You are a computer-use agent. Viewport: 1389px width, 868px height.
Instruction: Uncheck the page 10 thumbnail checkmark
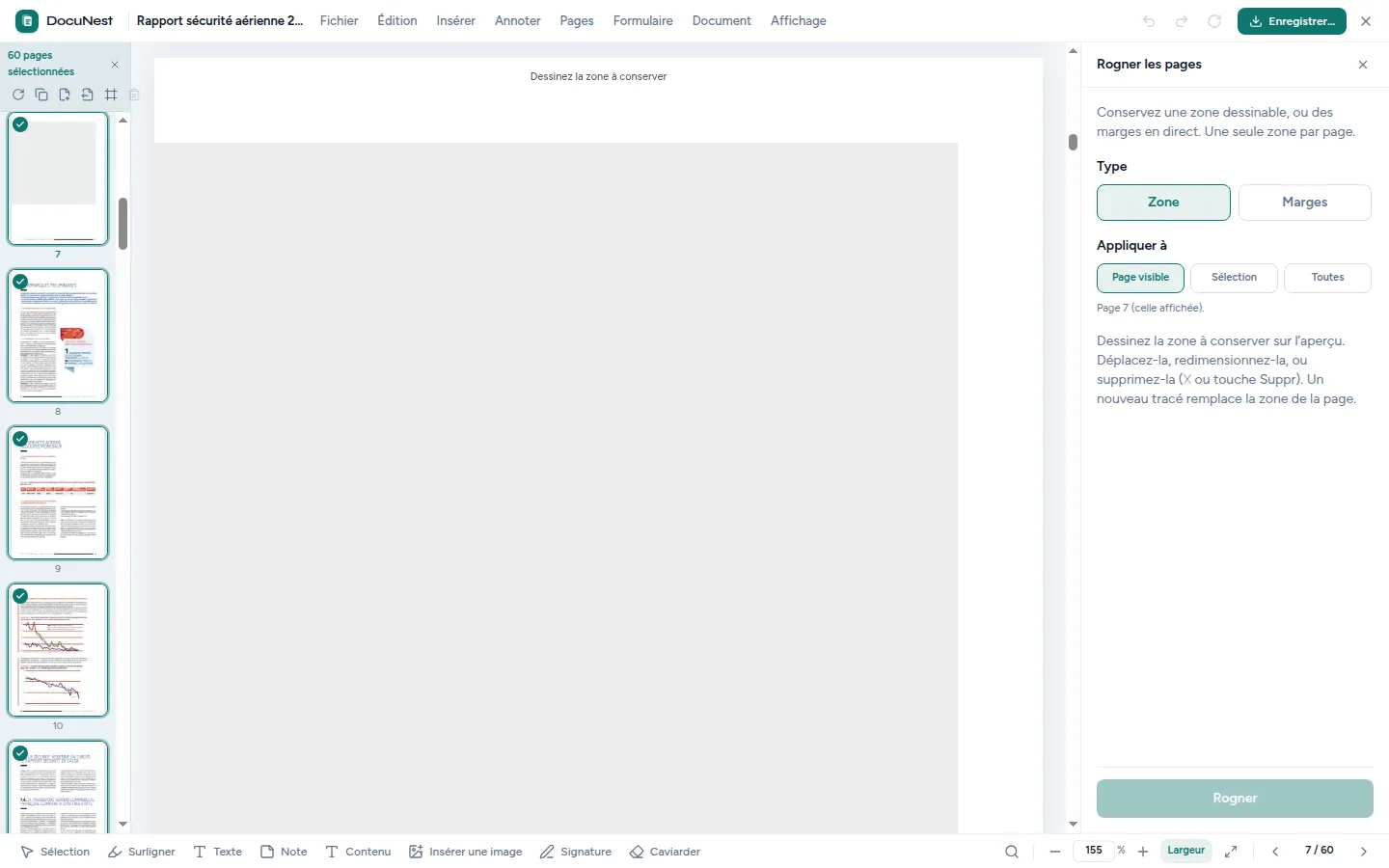pos(20,596)
